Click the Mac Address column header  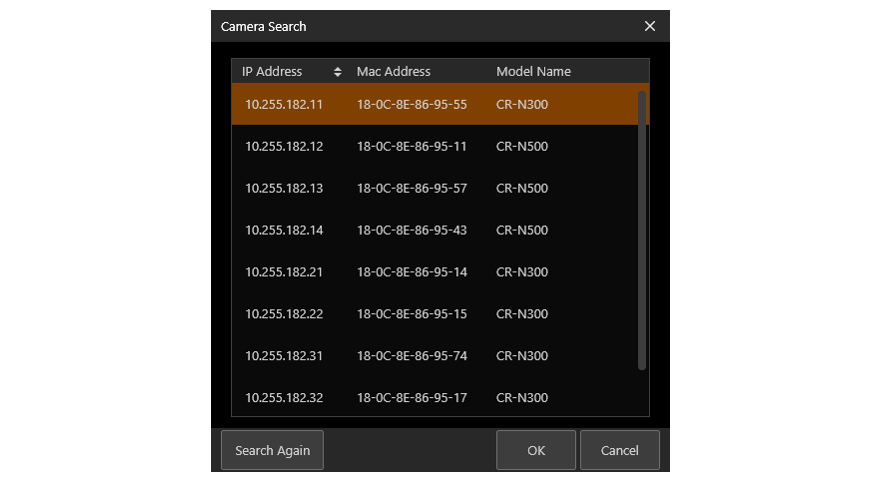(394, 72)
